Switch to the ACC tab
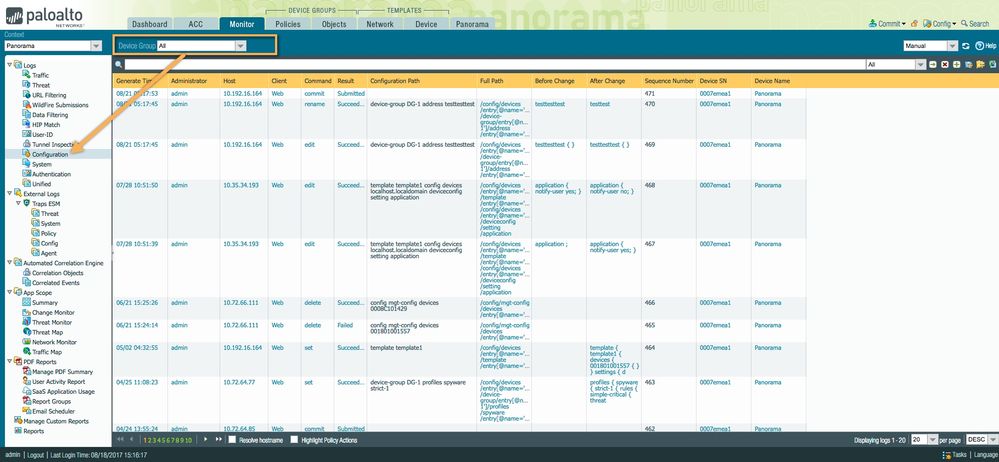Screen dimensions: 999x462 pos(196,24)
